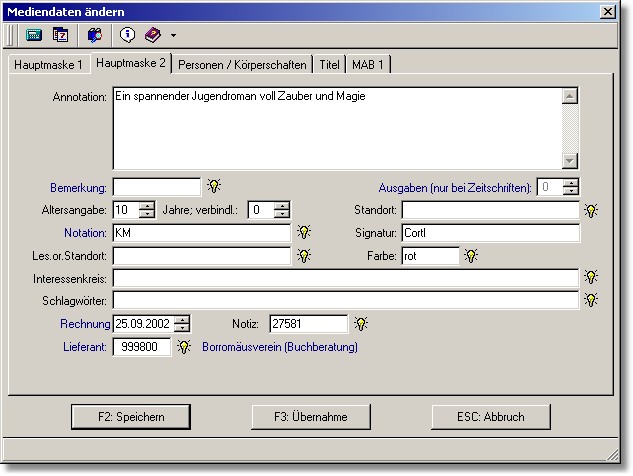Click lightbulb lookup beside Farbe field
This screenshot has width=633, height=476.
point(471,256)
